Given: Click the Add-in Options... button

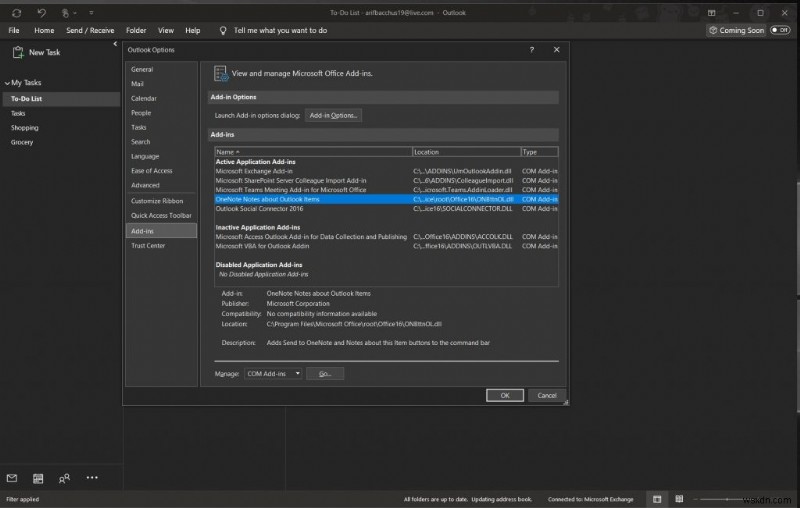Looking at the screenshot, I should point(333,115).
